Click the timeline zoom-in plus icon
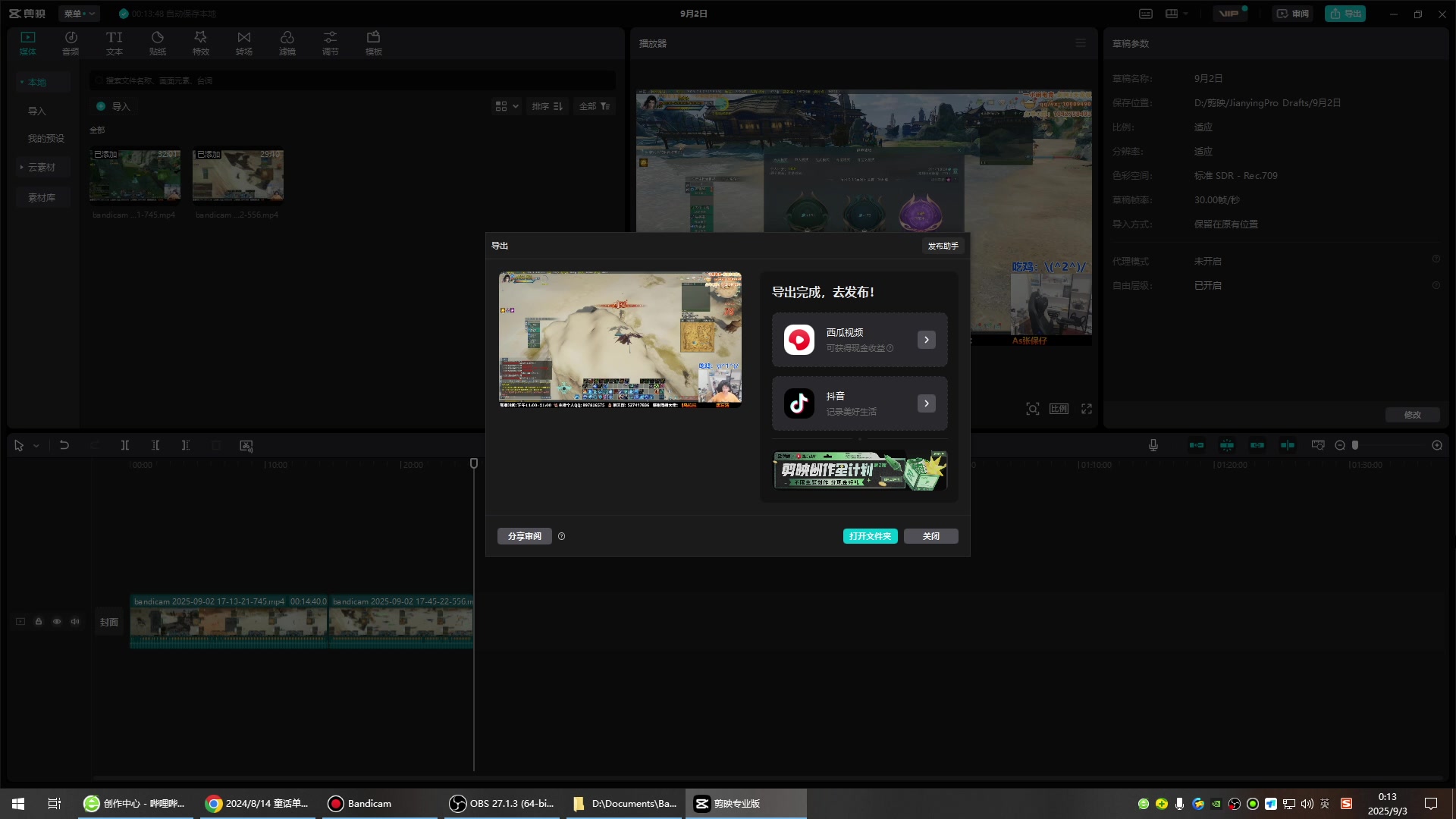1456x819 pixels. pyautogui.click(x=1437, y=445)
